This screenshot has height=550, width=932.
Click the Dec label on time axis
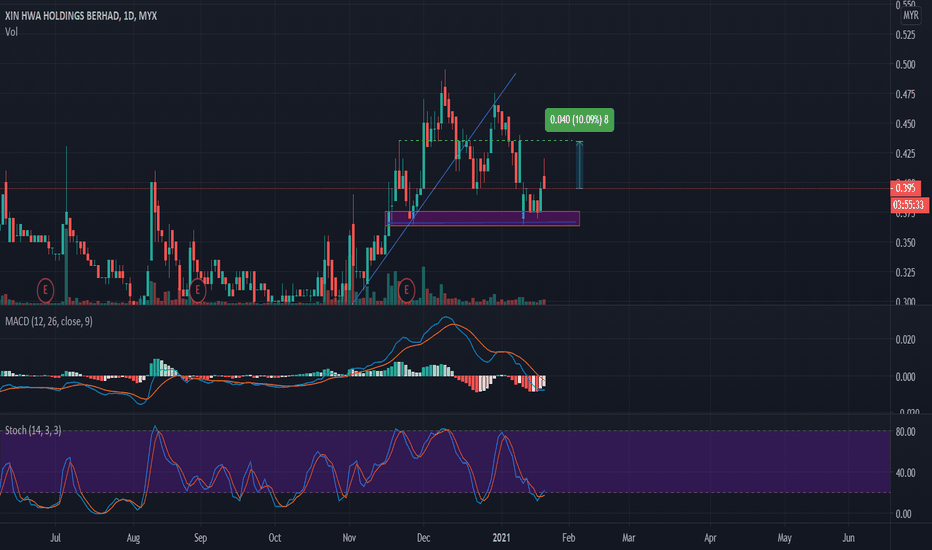tap(423, 538)
